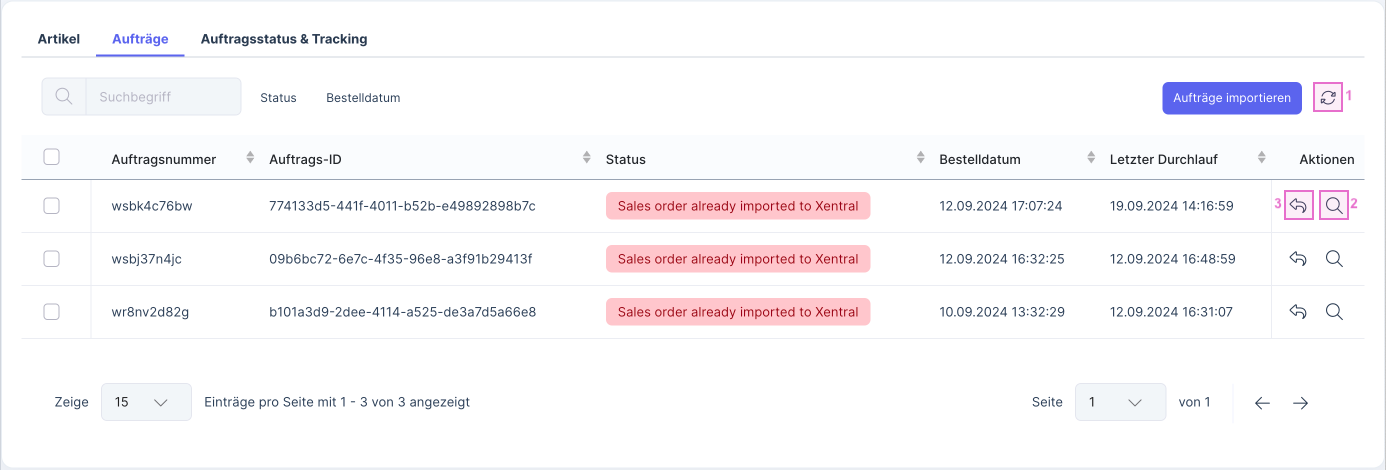Click the reply arrow icon for order wr8nv2d82g
This screenshot has width=1386, height=470.
[x=1298, y=312]
